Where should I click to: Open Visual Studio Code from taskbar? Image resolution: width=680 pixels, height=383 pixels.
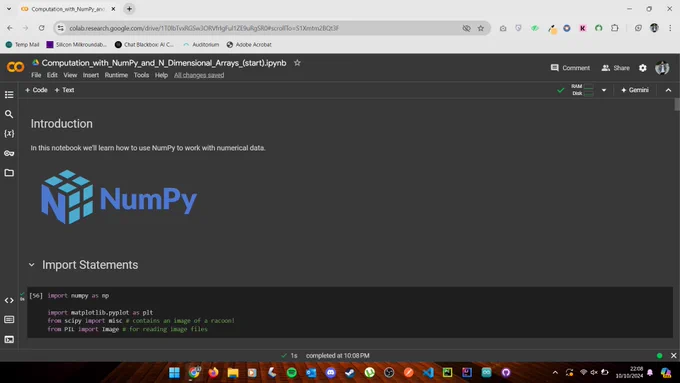tap(428, 372)
